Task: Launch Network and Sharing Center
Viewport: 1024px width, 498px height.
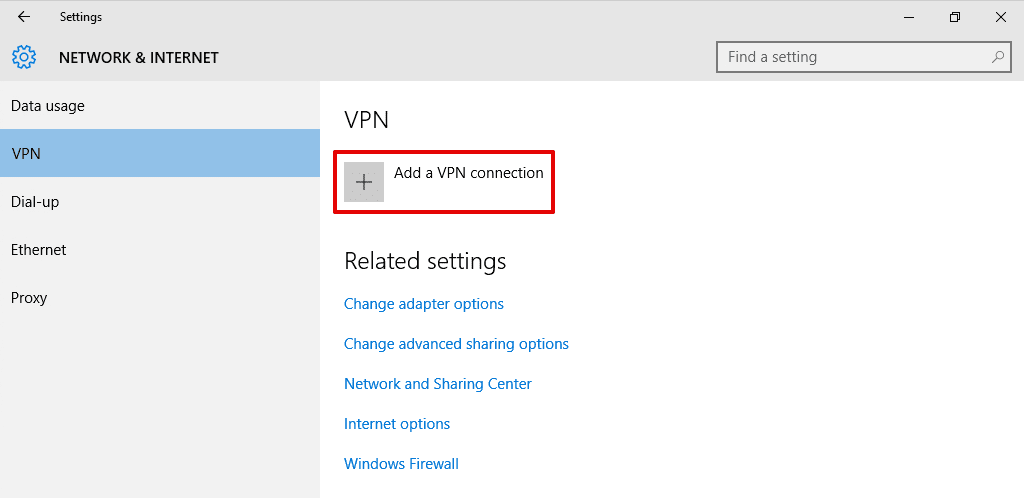Action: click(x=437, y=384)
